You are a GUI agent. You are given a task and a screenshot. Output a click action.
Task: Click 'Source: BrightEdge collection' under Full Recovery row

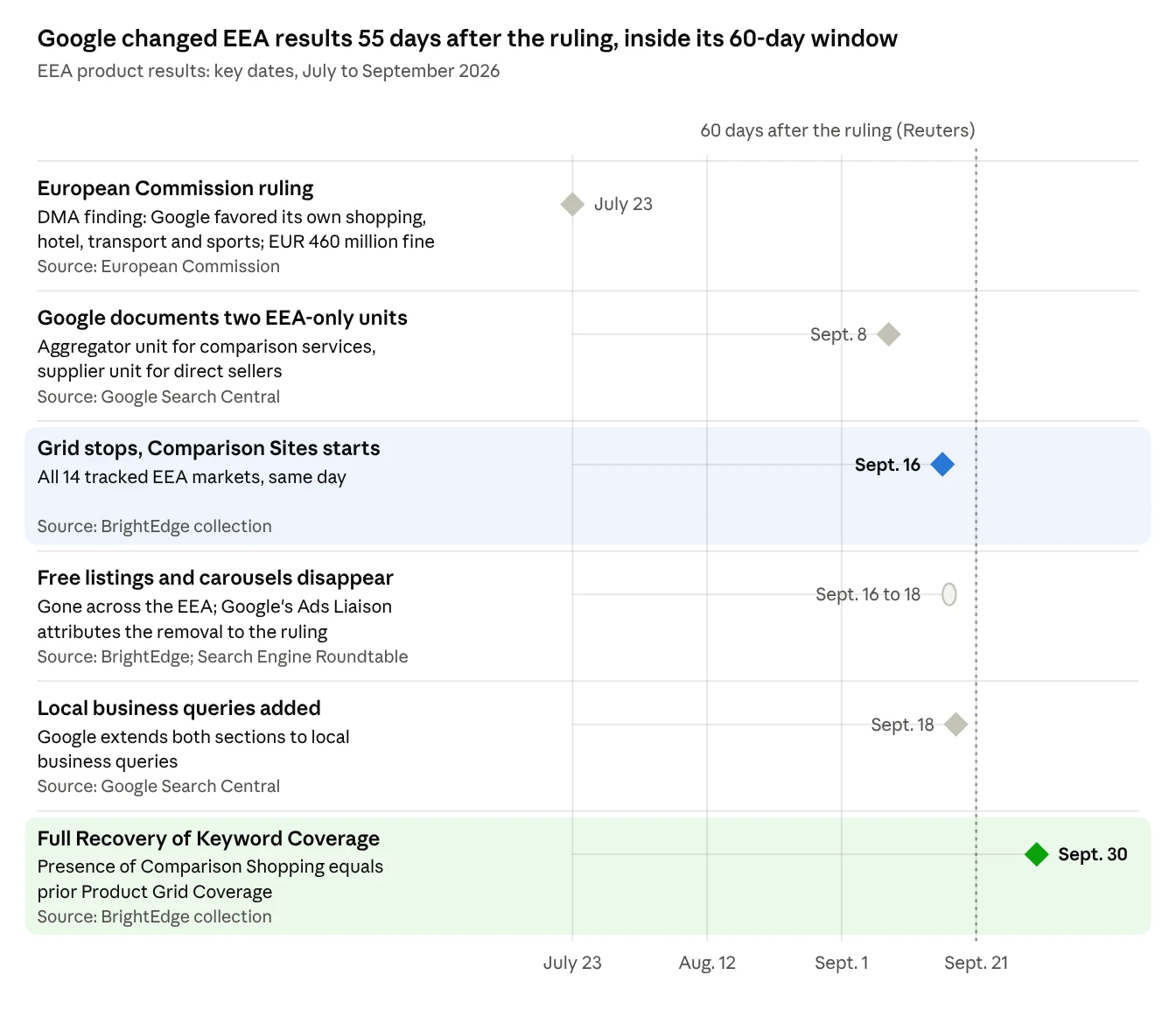coord(154,916)
